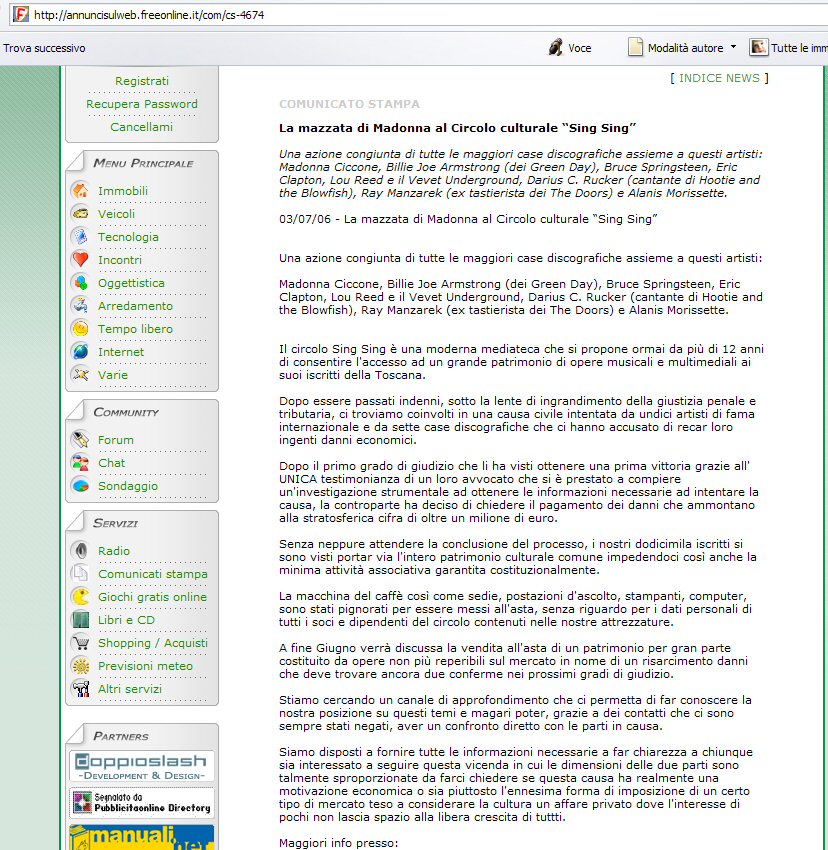Click the Voce speaker icon in toolbar
The height and width of the screenshot is (850, 828).
coord(555,48)
